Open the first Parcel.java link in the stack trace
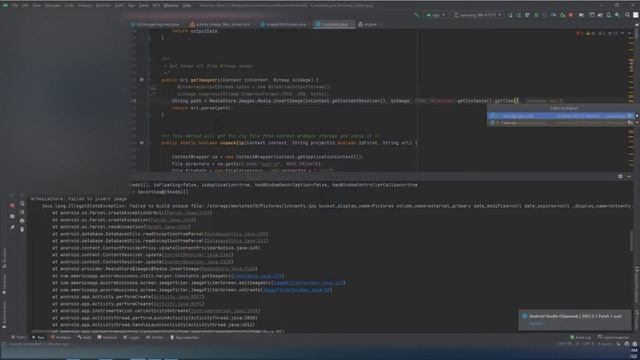Viewport: 640px width, 360px height. click(188, 213)
